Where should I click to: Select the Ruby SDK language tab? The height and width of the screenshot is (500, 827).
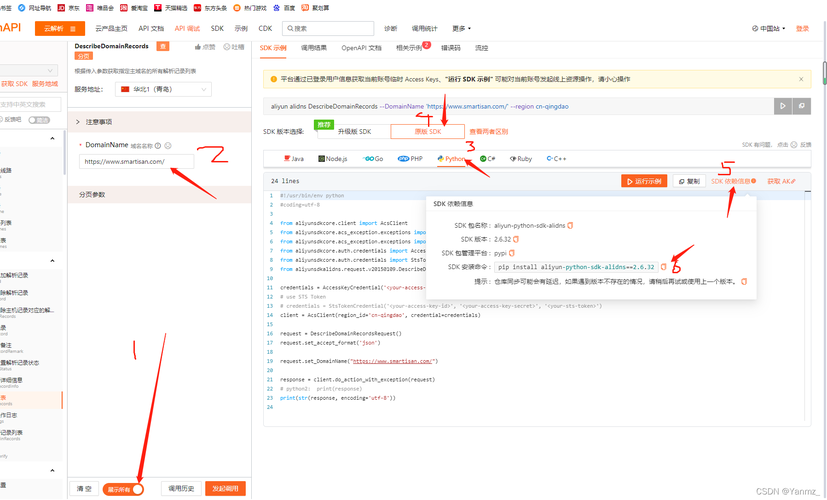point(521,158)
